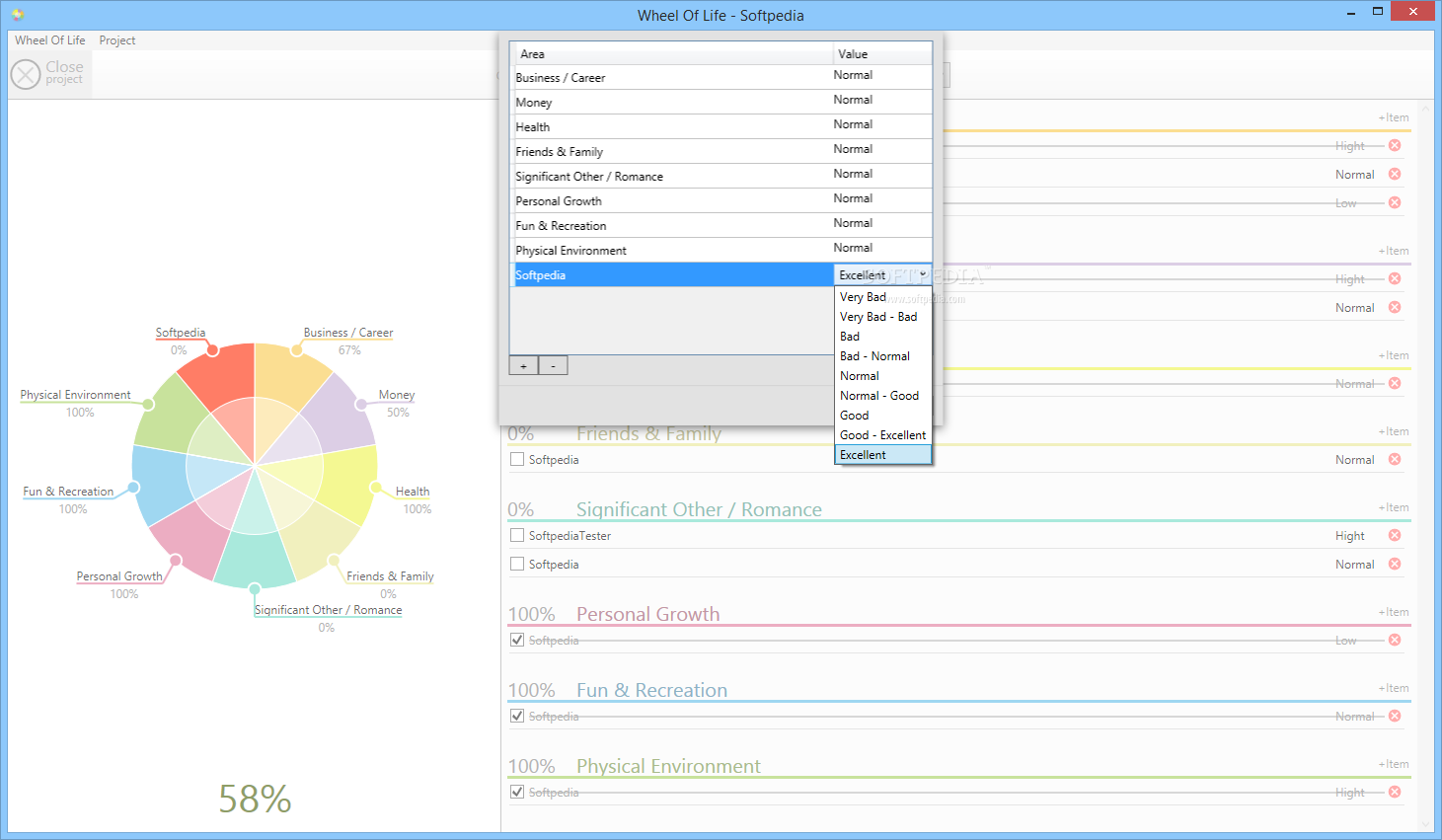The image size is (1442, 840).
Task: Add item to Physical Environment section
Action: pos(1394,764)
